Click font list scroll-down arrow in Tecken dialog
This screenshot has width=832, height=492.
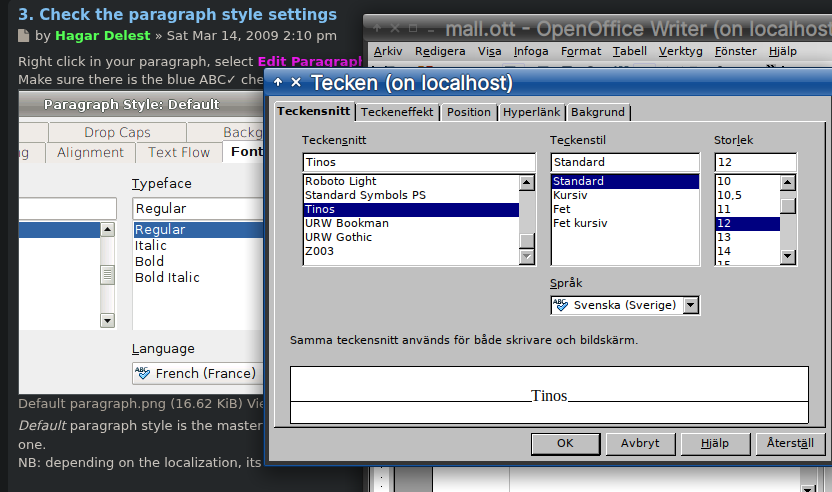point(527,257)
